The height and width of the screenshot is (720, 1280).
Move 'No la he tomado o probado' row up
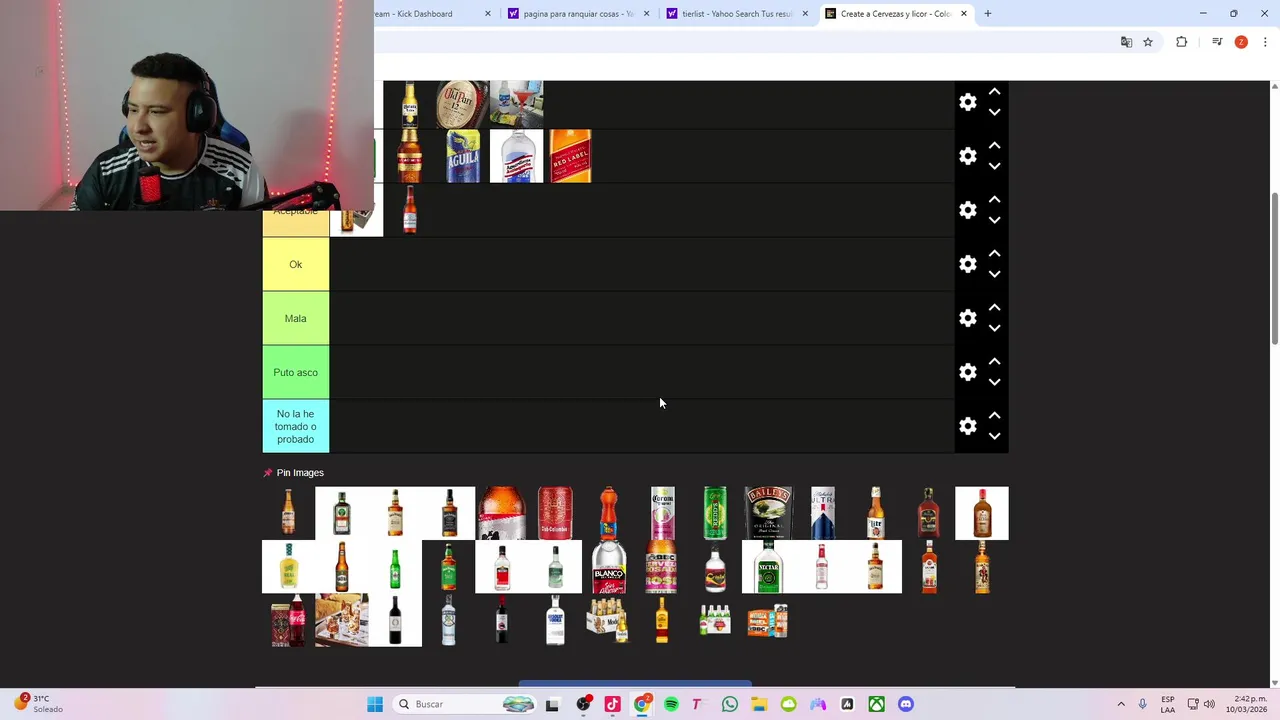pos(994,415)
